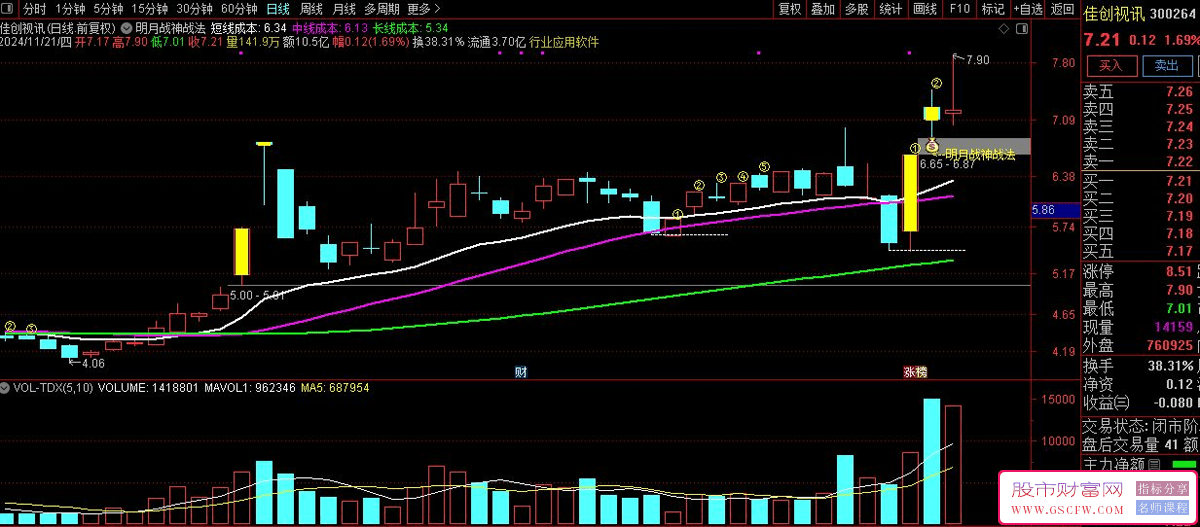Click the 卖五 7.26 order row

click(x=1140, y=91)
